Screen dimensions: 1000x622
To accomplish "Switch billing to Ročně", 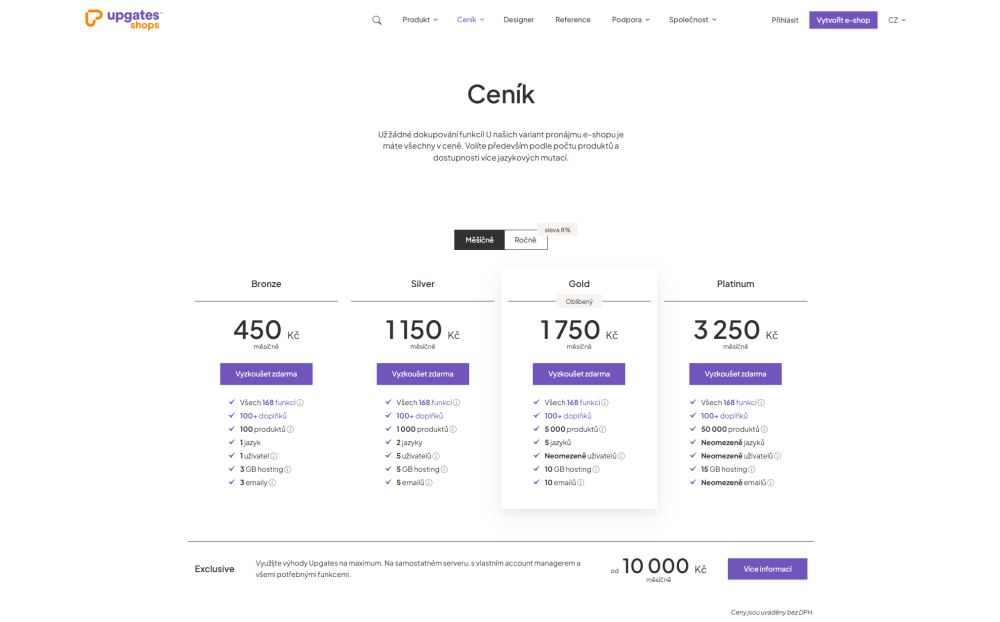I will point(525,240).
